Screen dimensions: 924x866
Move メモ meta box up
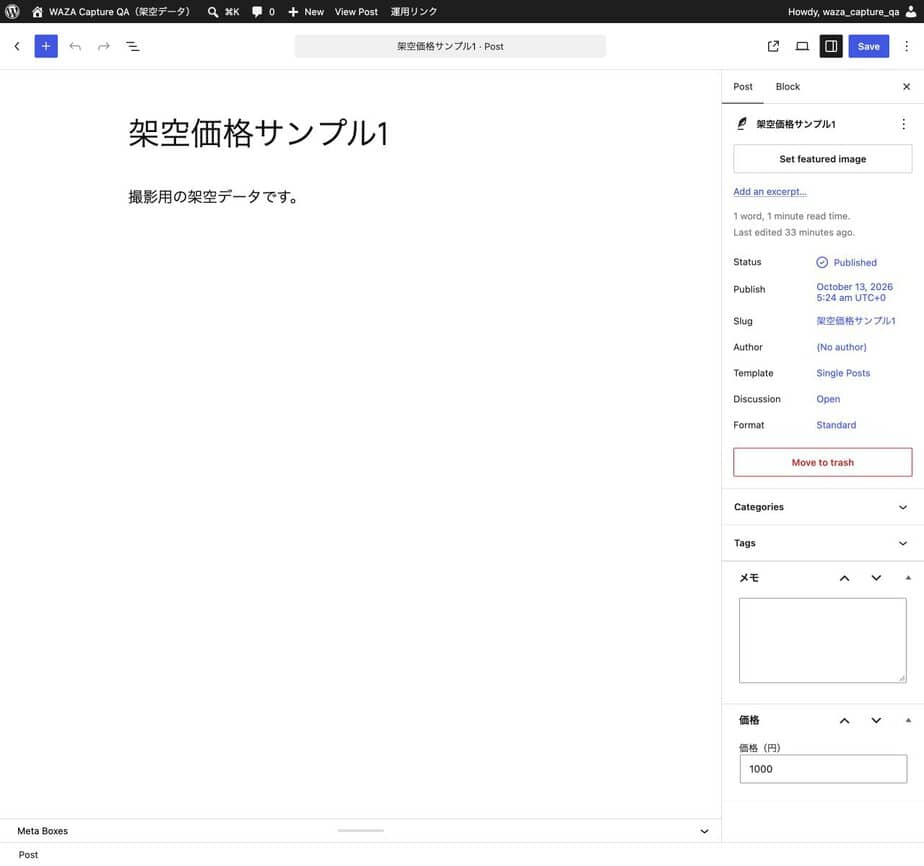(844, 578)
